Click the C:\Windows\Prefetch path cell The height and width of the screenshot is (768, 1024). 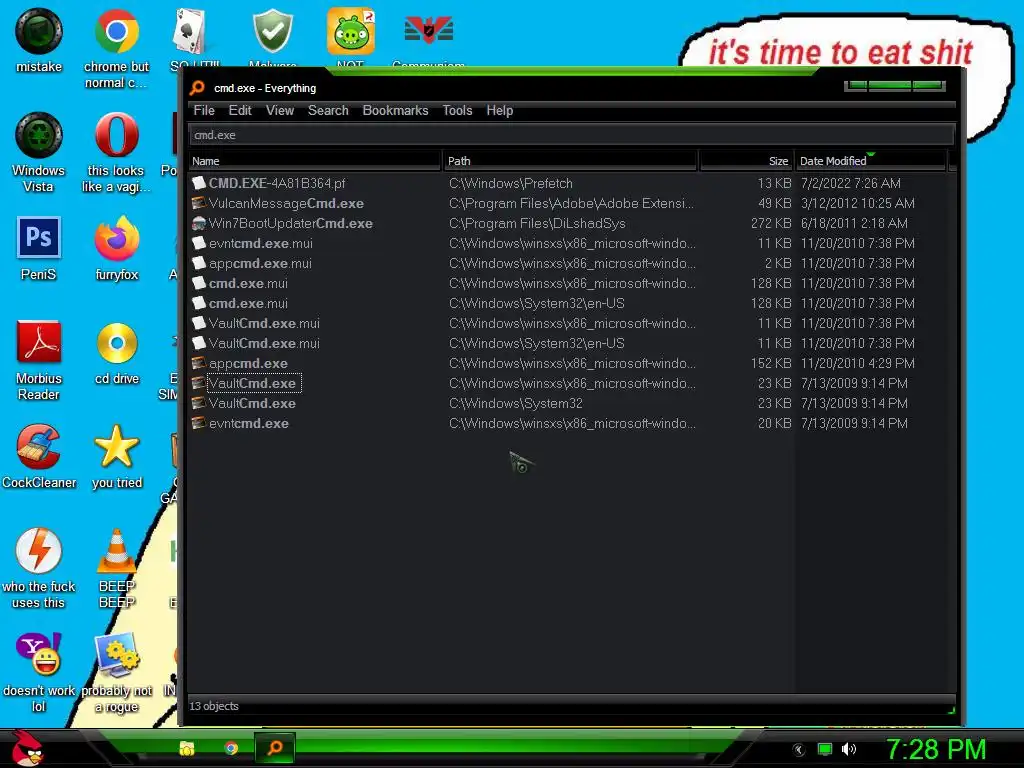click(511, 184)
